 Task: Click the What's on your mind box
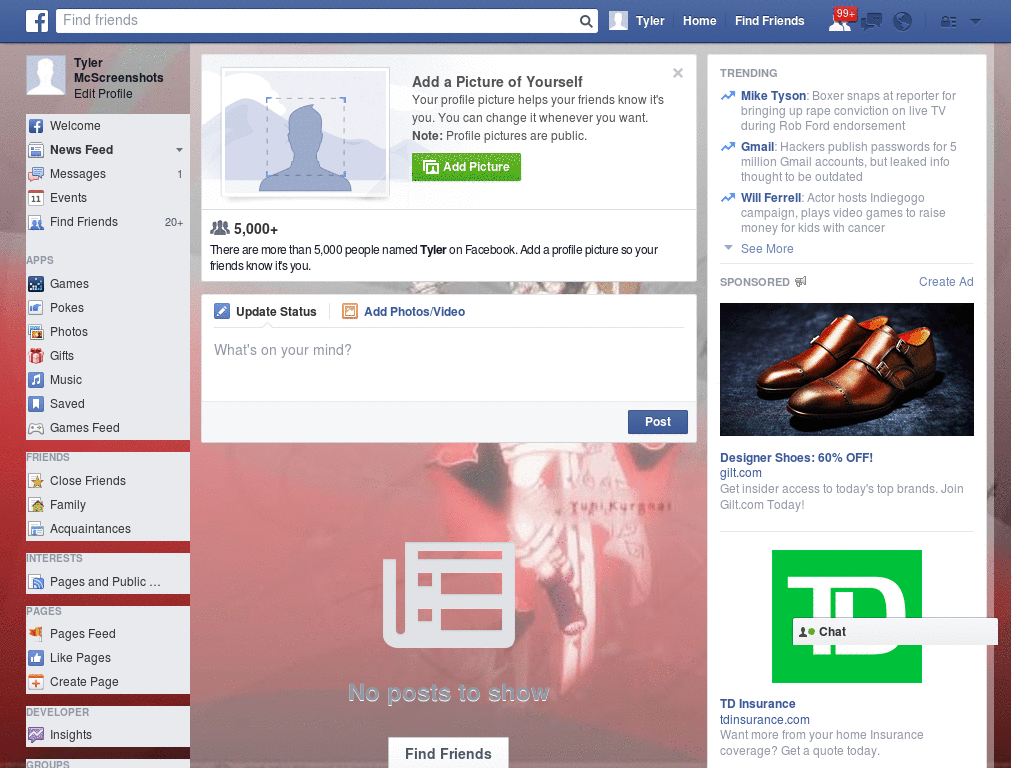pos(449,364)
